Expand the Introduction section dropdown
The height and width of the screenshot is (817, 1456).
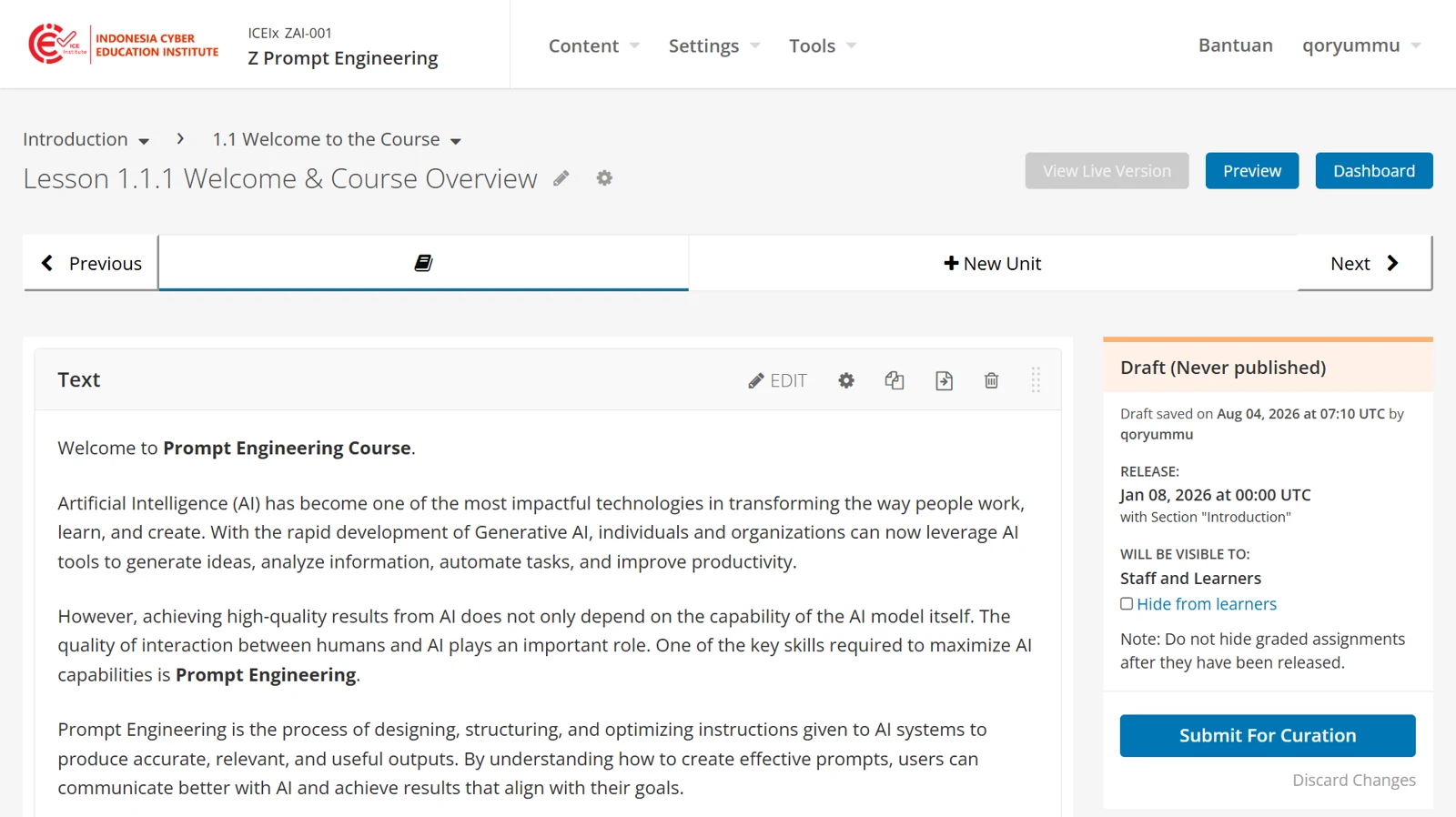pos(86,139)
